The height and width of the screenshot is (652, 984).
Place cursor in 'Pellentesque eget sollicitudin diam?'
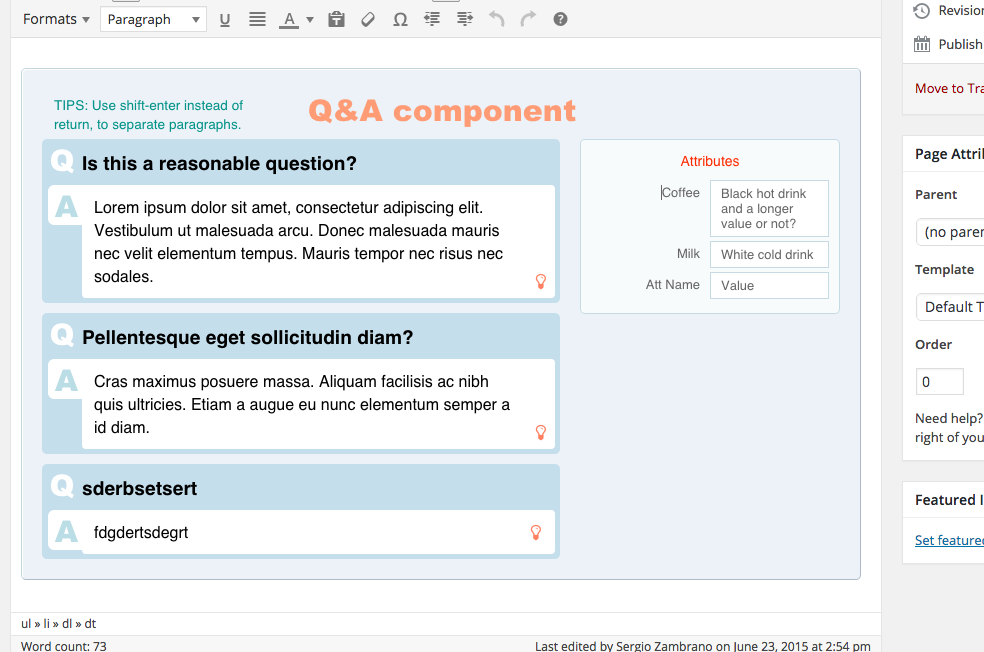tap(247, 337)
